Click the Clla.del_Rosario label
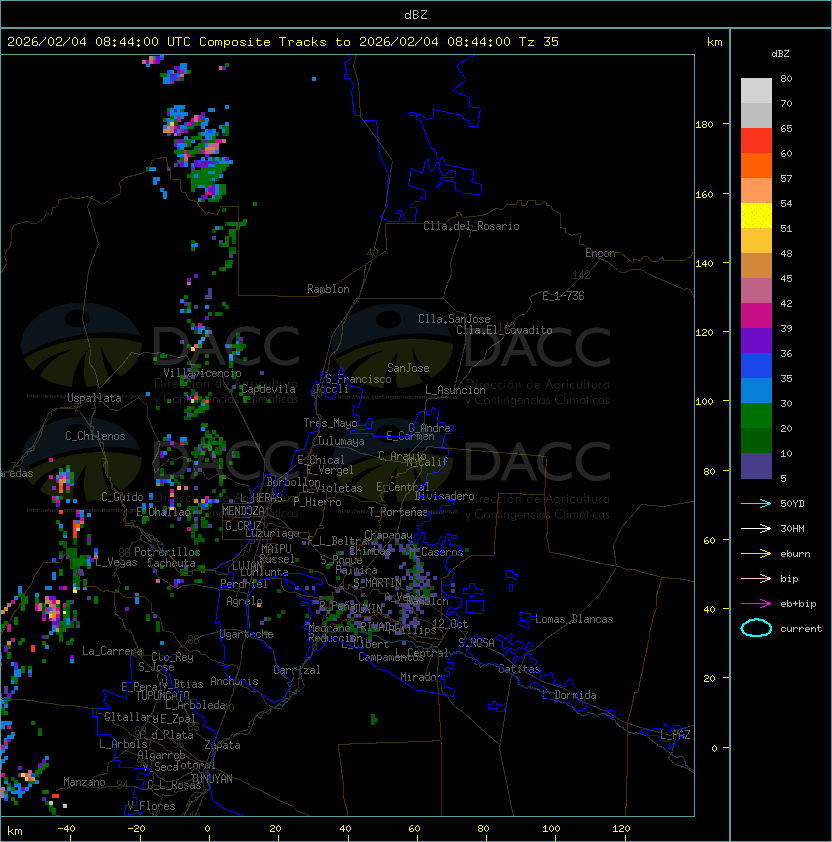The width and height of the screenshot is (832, 842). point(471,226)
